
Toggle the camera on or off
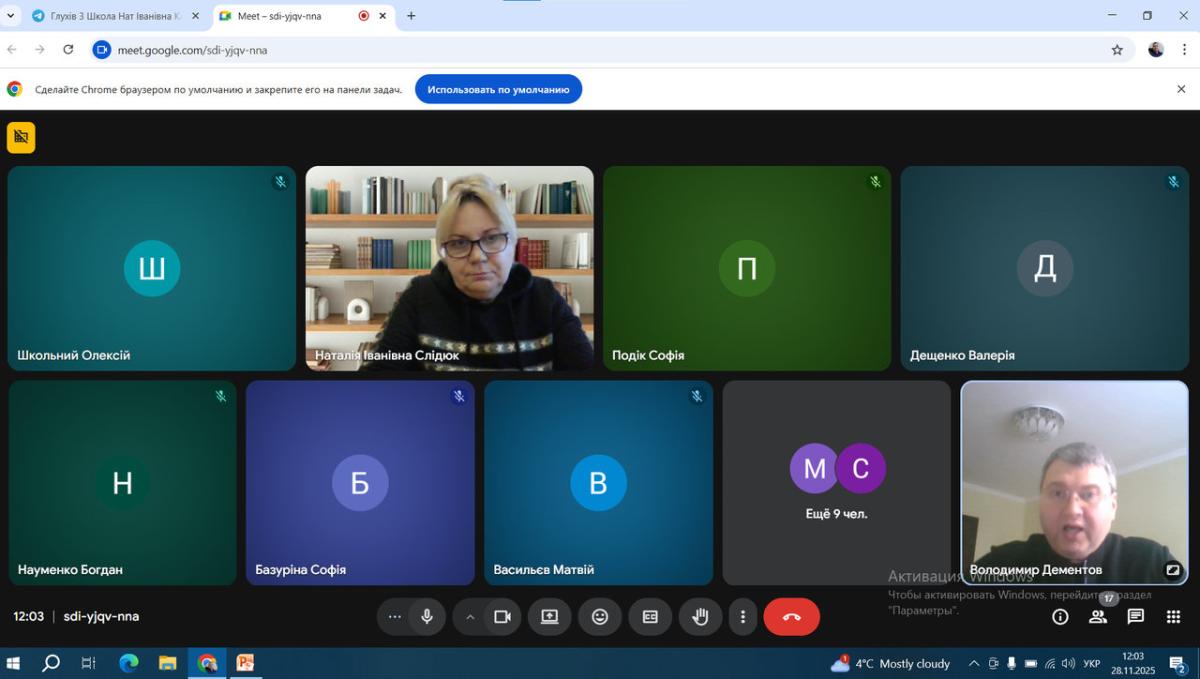pyautogui.click(x=502, y=617)
